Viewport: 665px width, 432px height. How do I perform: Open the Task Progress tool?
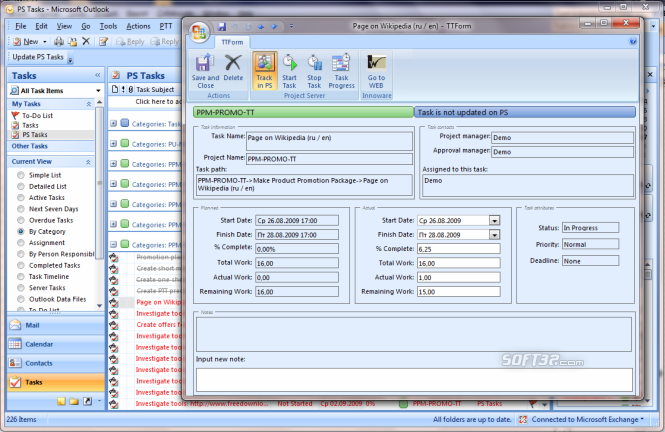(x=341, y=71)
